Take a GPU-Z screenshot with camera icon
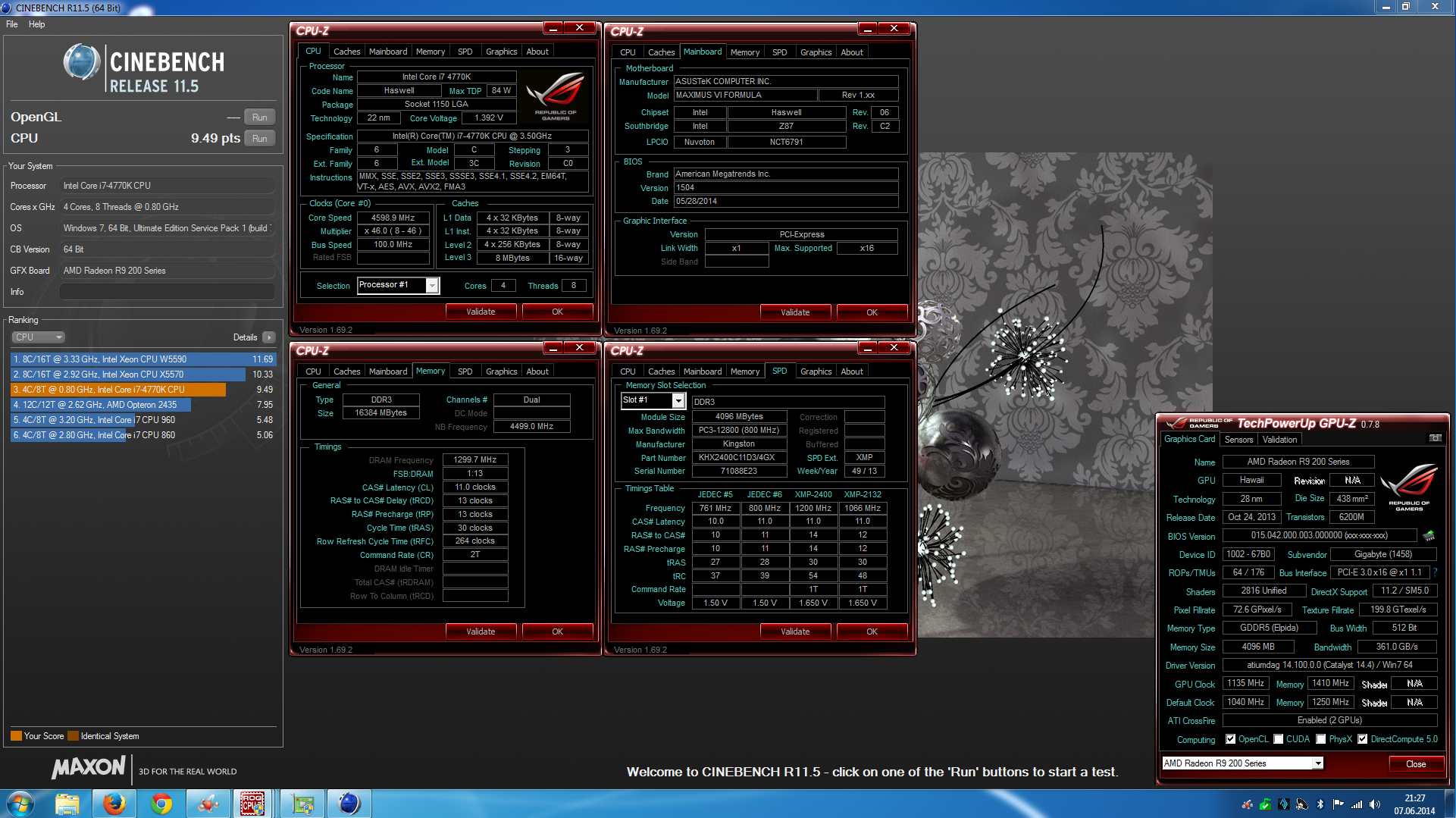This screenshot has width=1456, height=818. point(1435,438)
